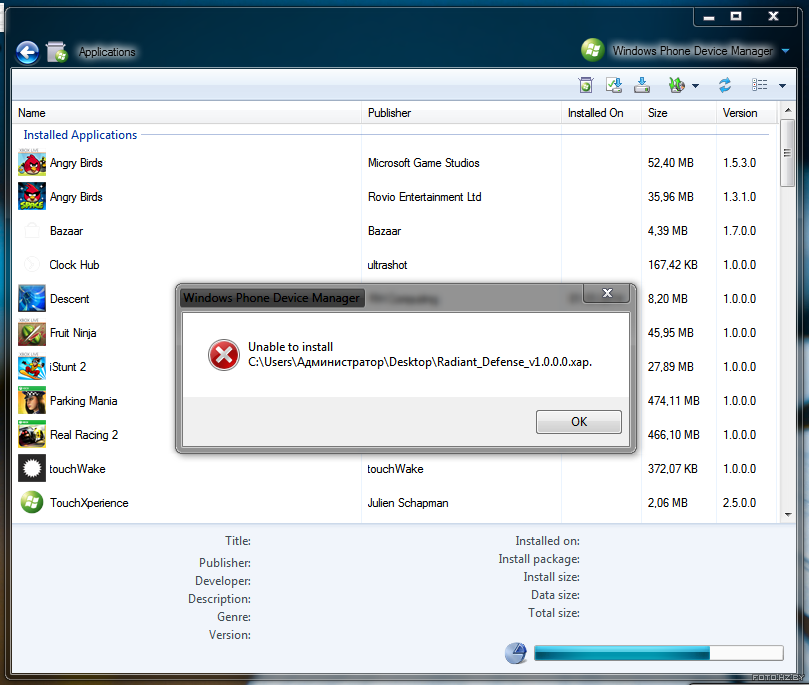
Task: Click the green Windows Phone logo orb
Action: tap(593, 50)
